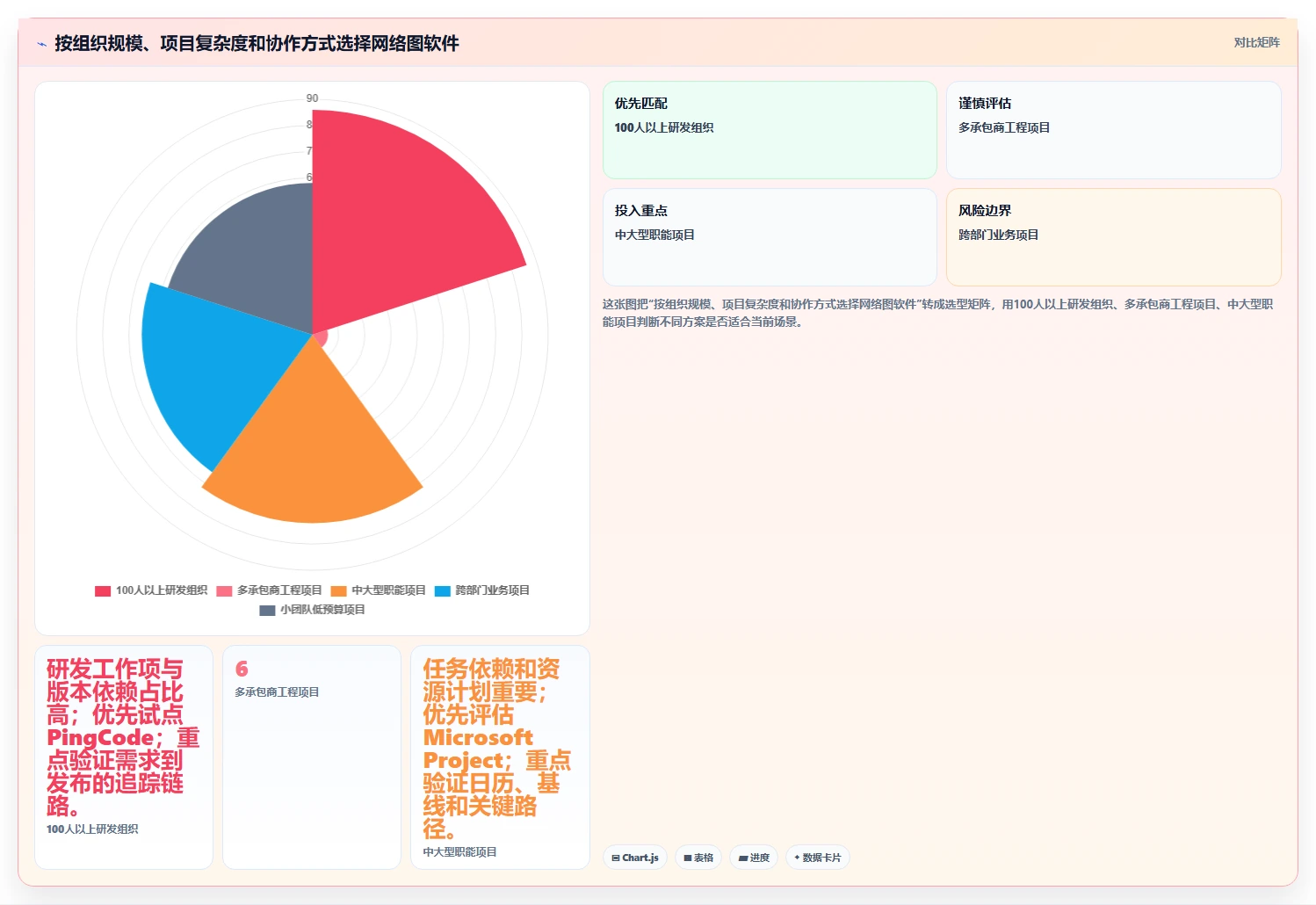Image resolution: width=1316 pixels, height=905 pixels.
Task: Click the 表格 tag chip
Action: click(x=698, y=858)
